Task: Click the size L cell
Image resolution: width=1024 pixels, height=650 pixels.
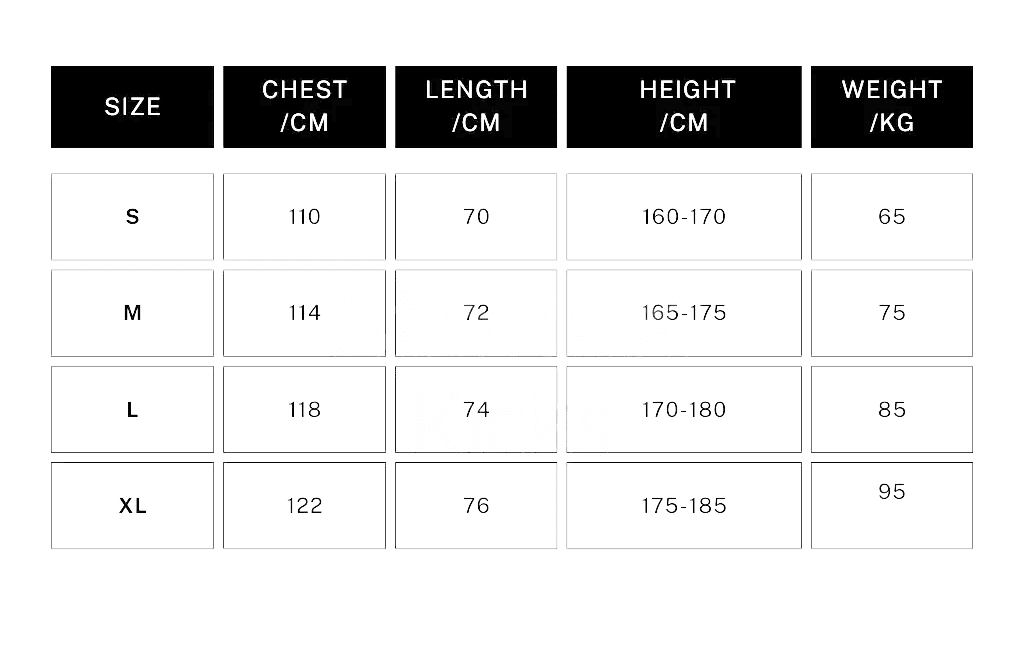Action: coord(132,410)
